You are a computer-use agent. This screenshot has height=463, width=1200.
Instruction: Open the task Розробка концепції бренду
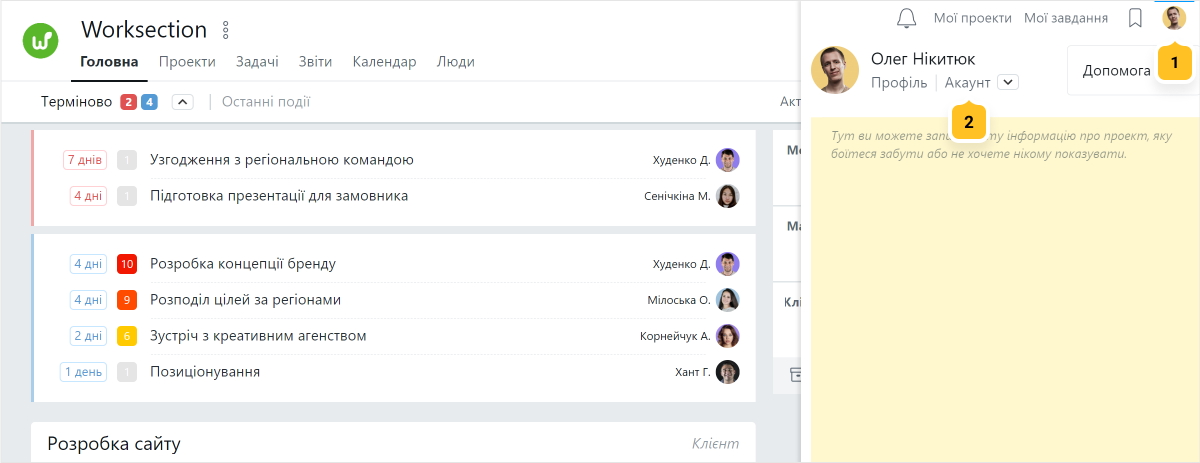[x=243, y=264]
